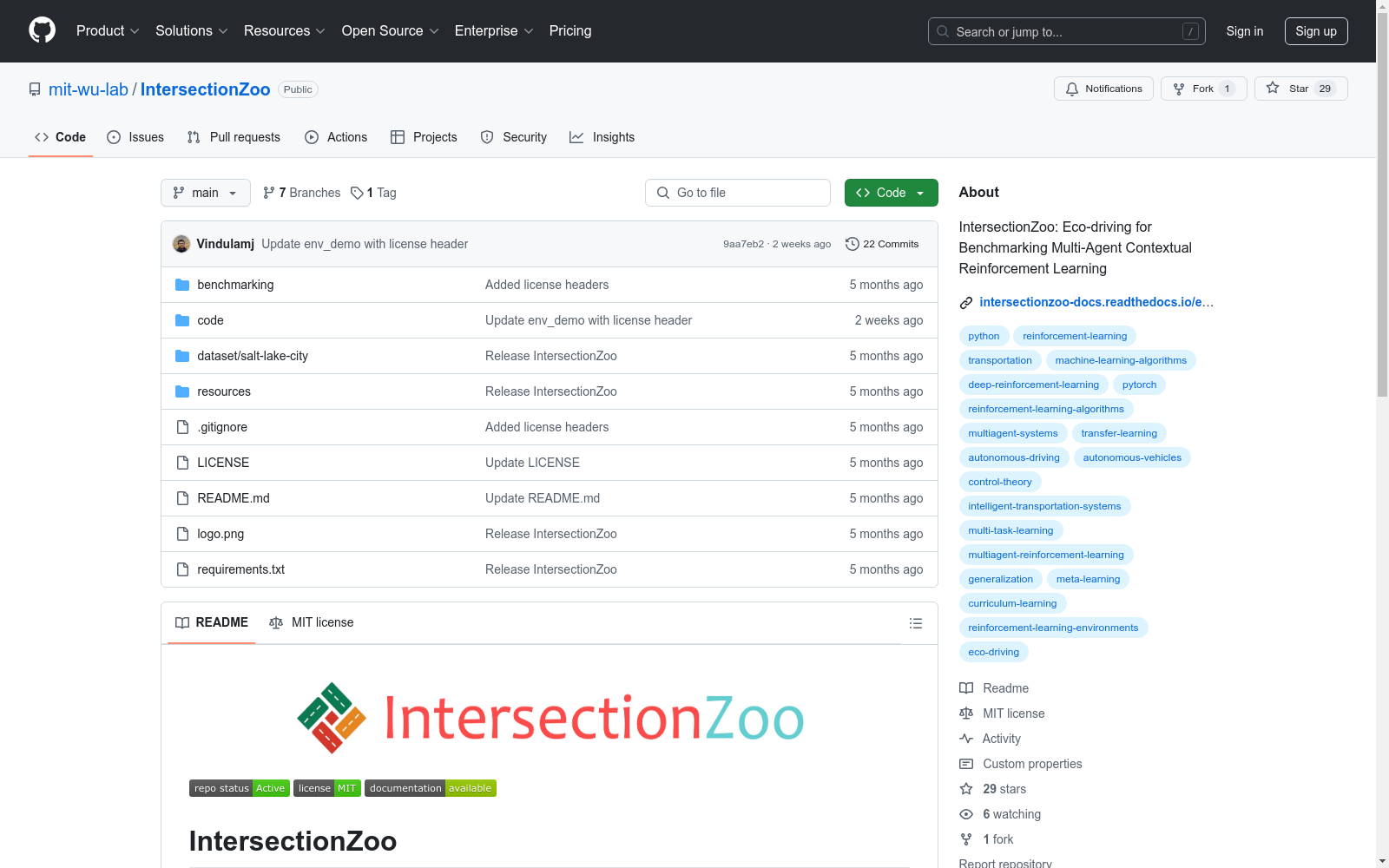This screenshot has height=868, width=1389.
Task: Click the resources folder icon
Action: 182,391
